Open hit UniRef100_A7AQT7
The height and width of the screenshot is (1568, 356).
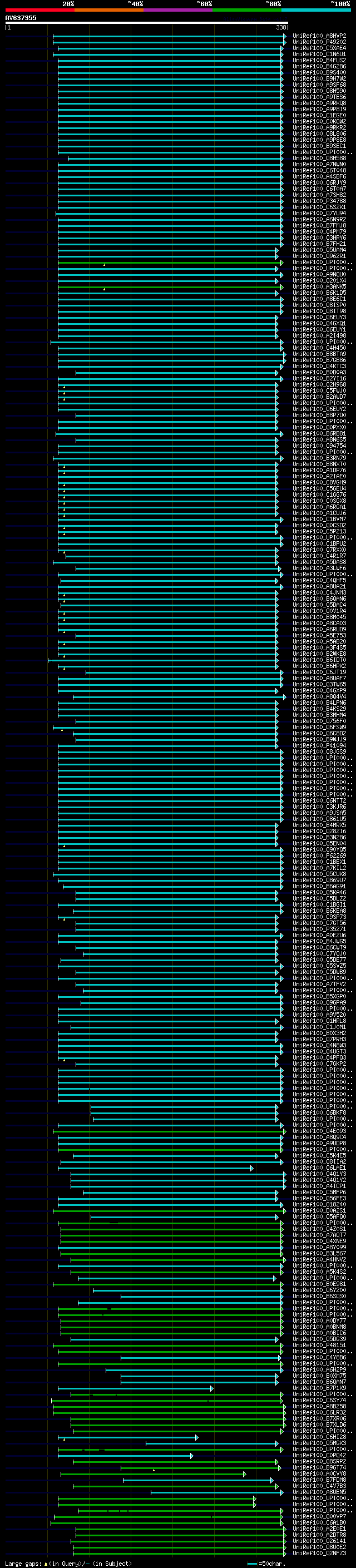(319, 1235)
